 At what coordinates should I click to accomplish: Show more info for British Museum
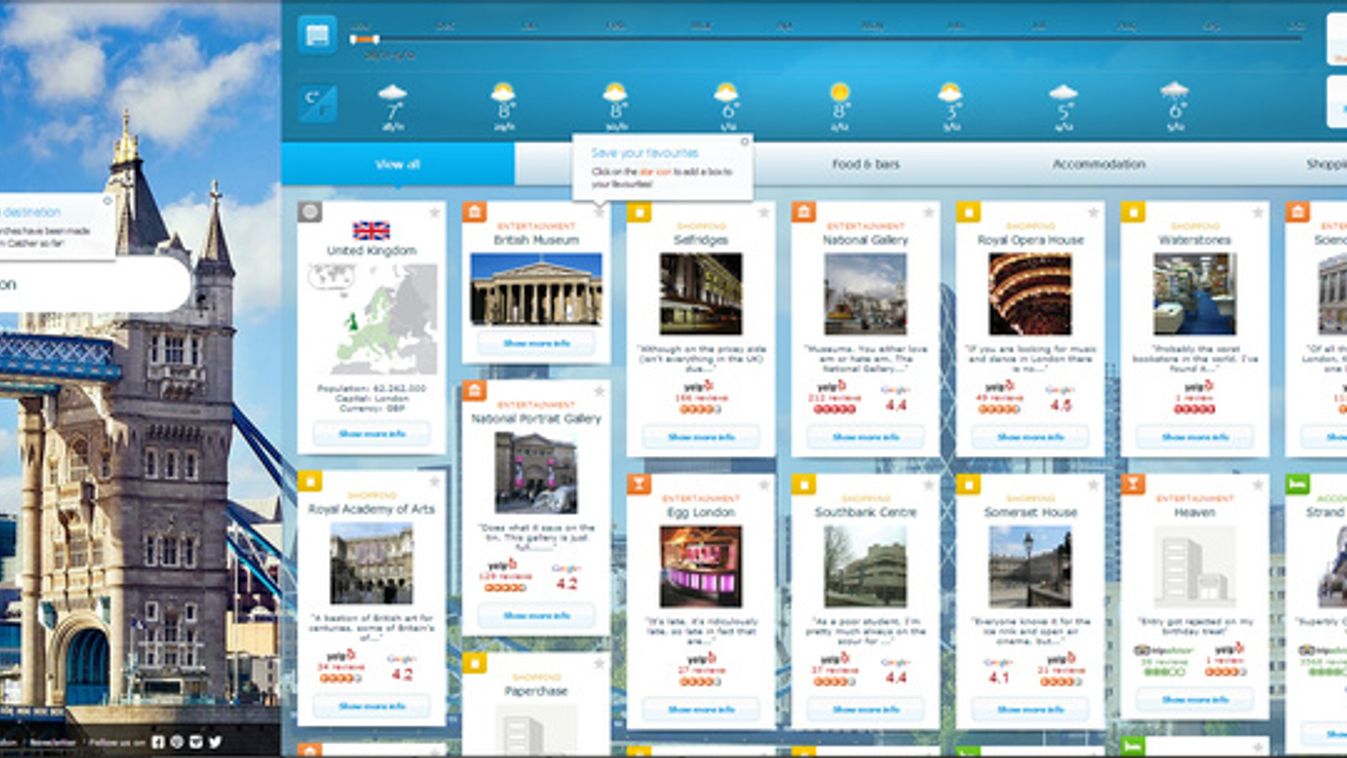pos(536,343)
